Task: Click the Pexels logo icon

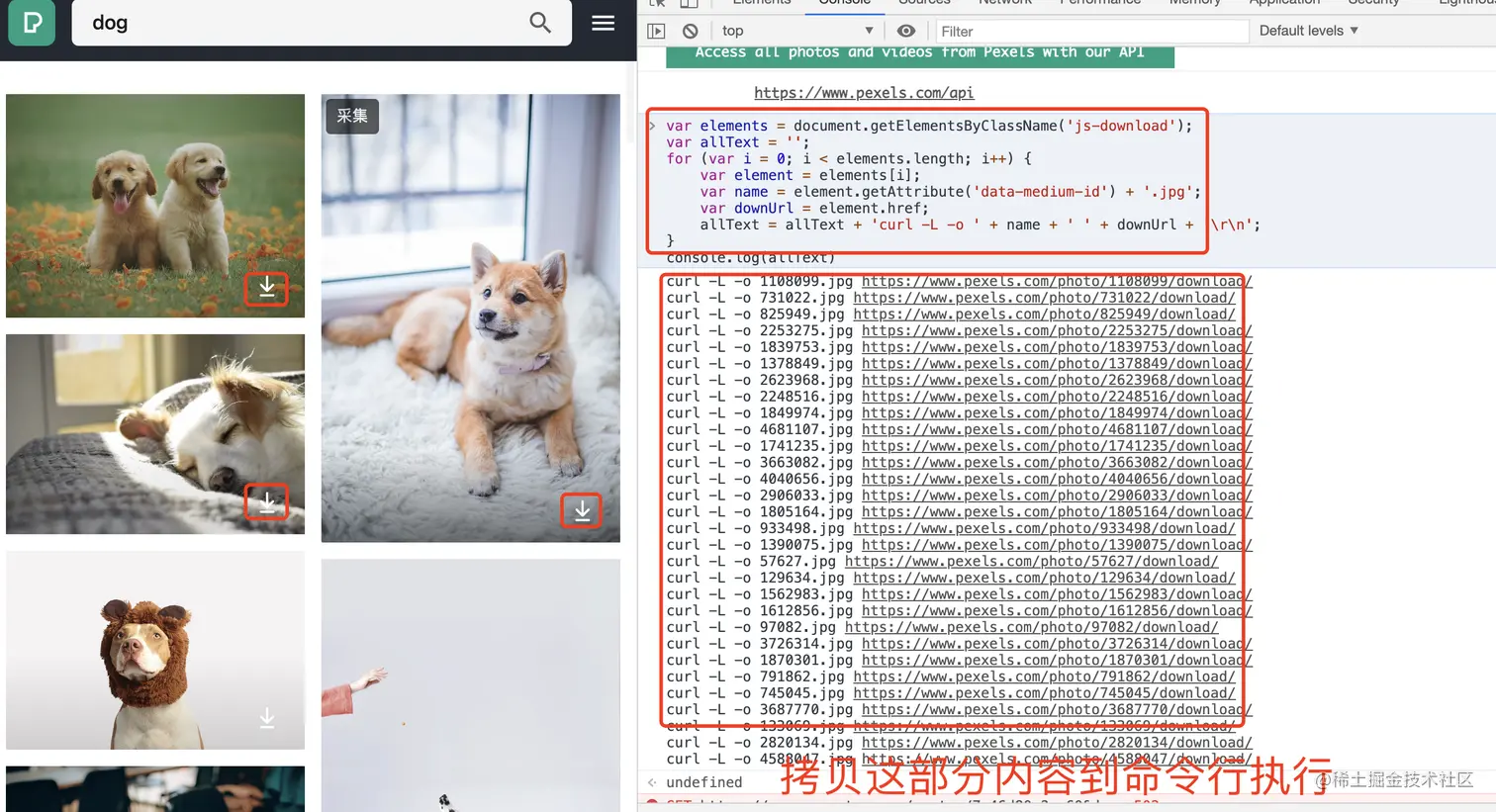Action: [32, 22]
